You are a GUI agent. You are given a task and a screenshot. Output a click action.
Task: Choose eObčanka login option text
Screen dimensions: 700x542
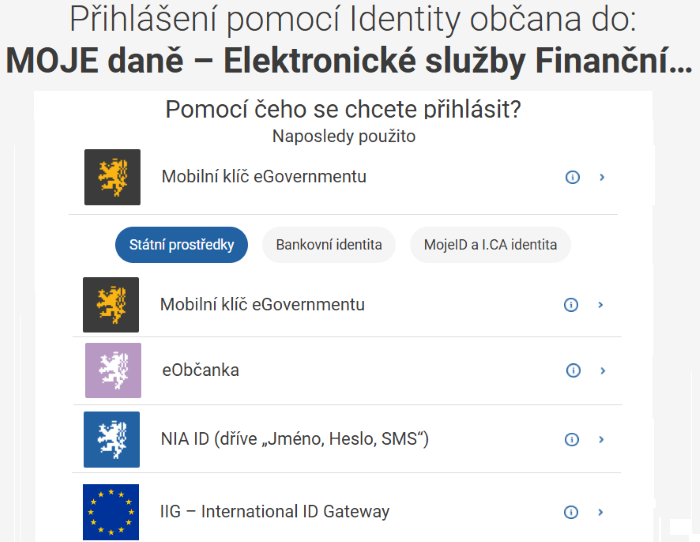tap(200, 371)
